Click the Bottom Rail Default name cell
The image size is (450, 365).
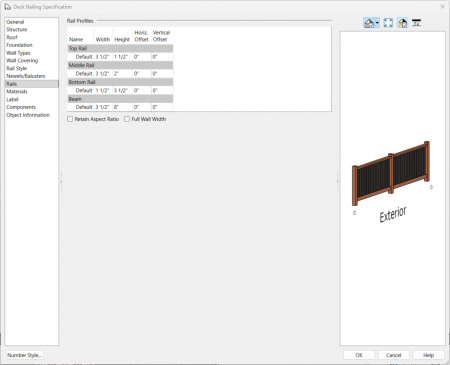tap(81, 90)
